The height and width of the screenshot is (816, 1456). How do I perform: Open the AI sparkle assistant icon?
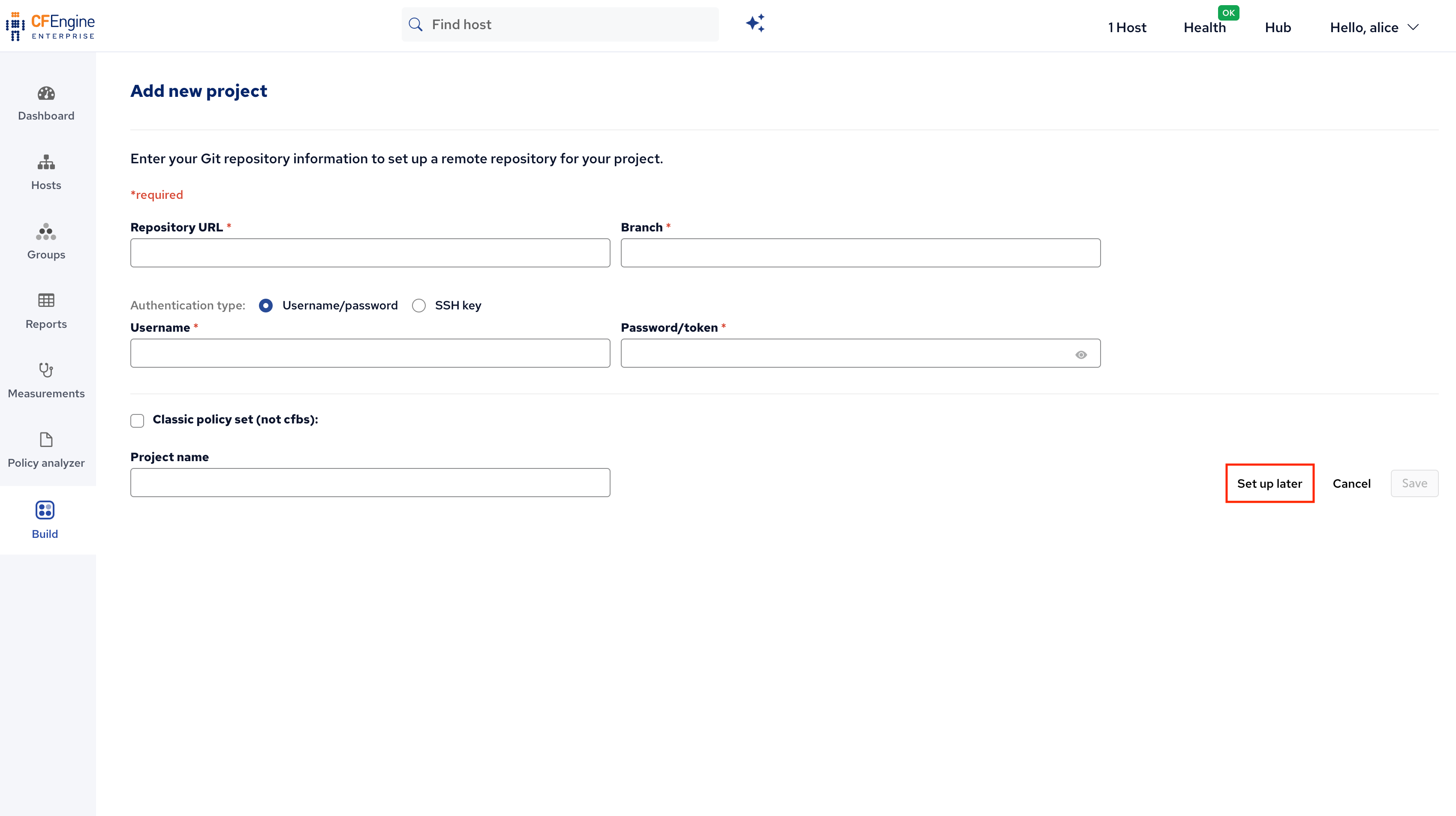[x=755, y=23]
